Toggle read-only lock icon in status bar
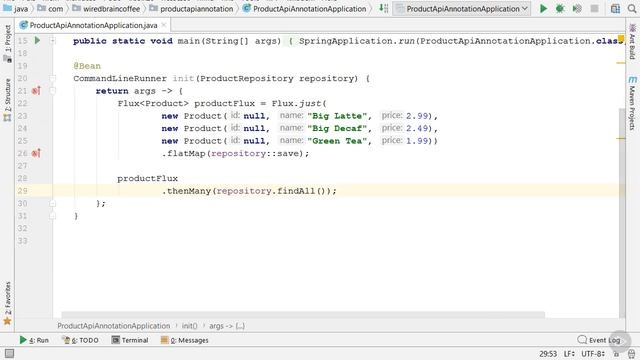The width and height of the screenshot is (640, 360). [x=616, y=353]
